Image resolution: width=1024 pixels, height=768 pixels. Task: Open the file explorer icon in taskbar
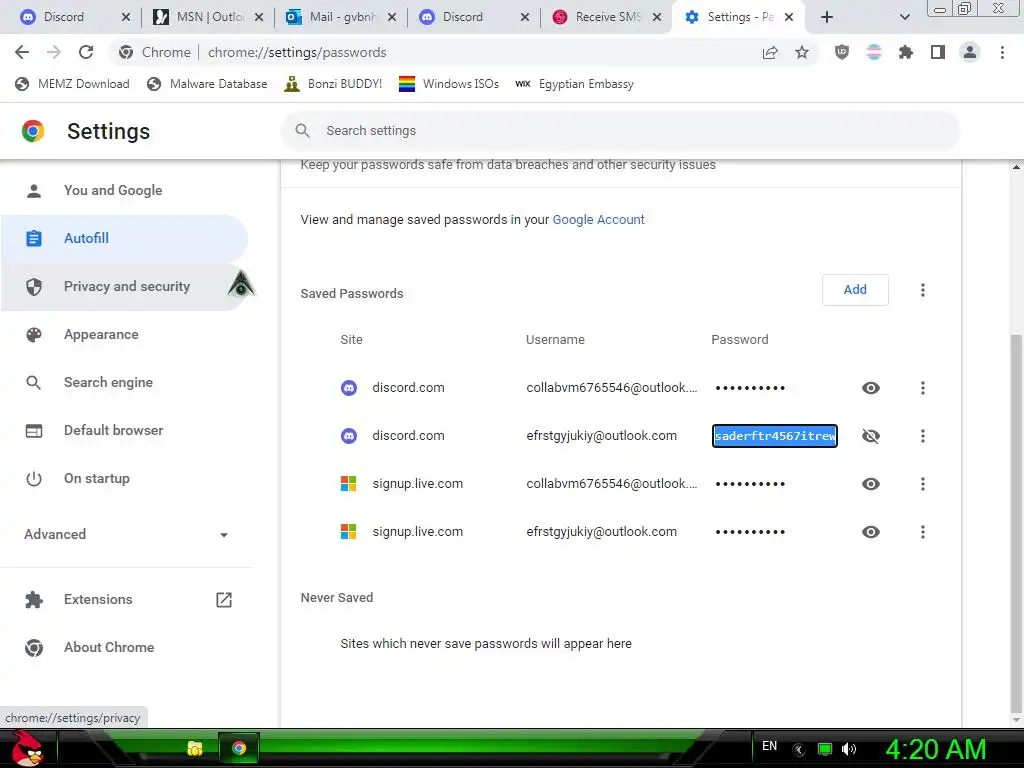click(195, 748)
